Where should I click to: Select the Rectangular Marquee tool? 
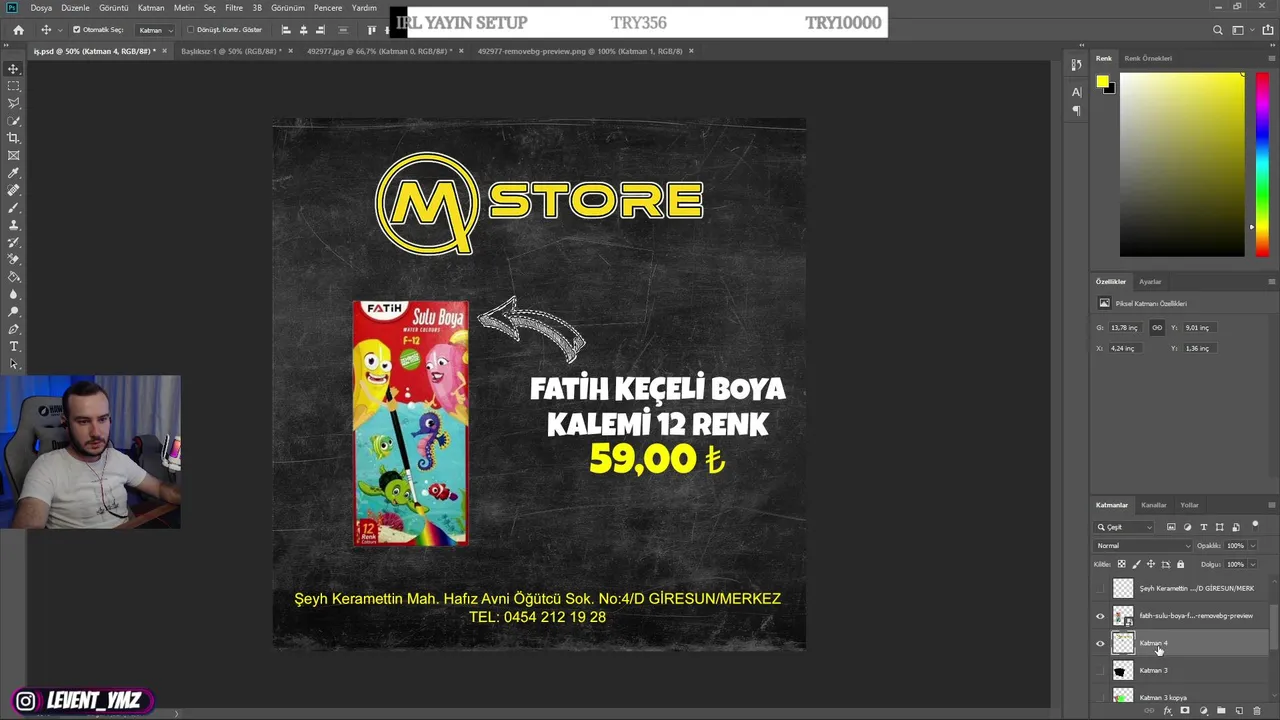click(13, 86)
